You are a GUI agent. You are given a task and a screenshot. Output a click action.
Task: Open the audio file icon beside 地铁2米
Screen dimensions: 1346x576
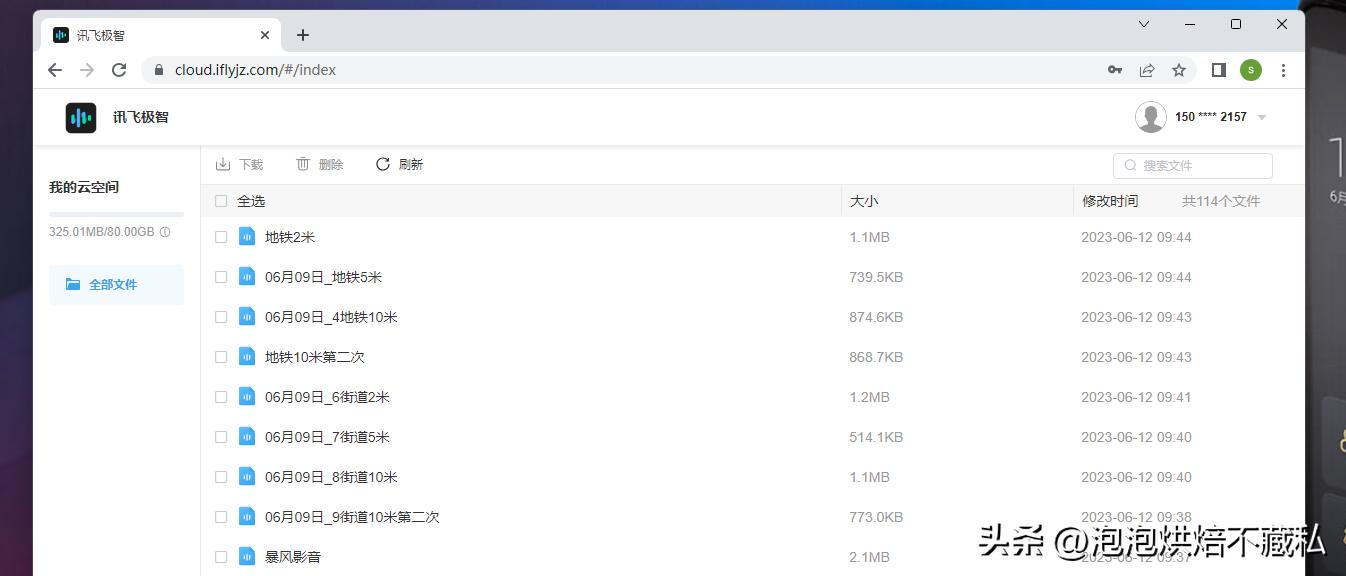[247, 237]
